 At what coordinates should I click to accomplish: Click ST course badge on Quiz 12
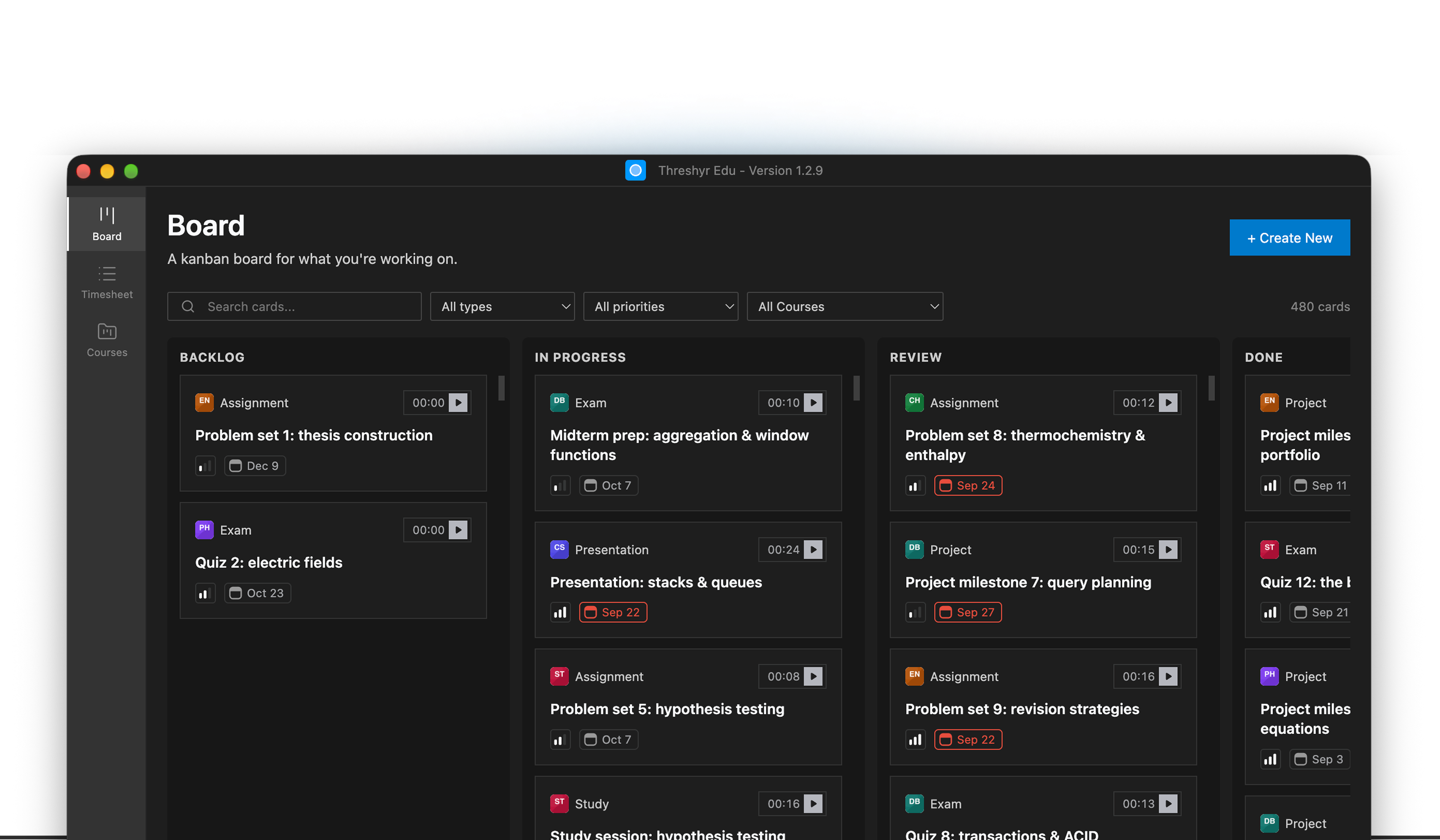(1270, 549)
